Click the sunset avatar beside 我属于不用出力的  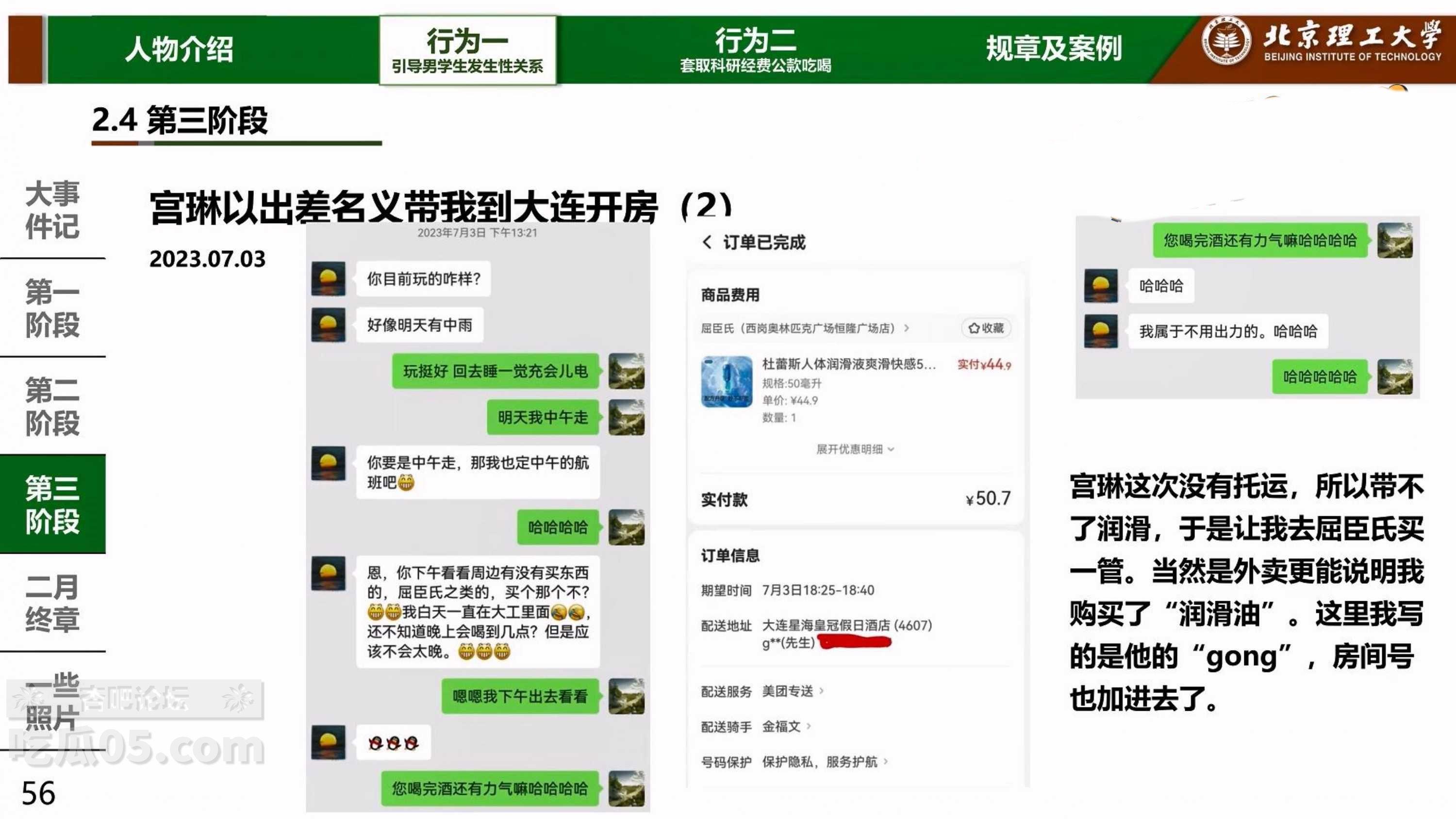click(1101, 331)
